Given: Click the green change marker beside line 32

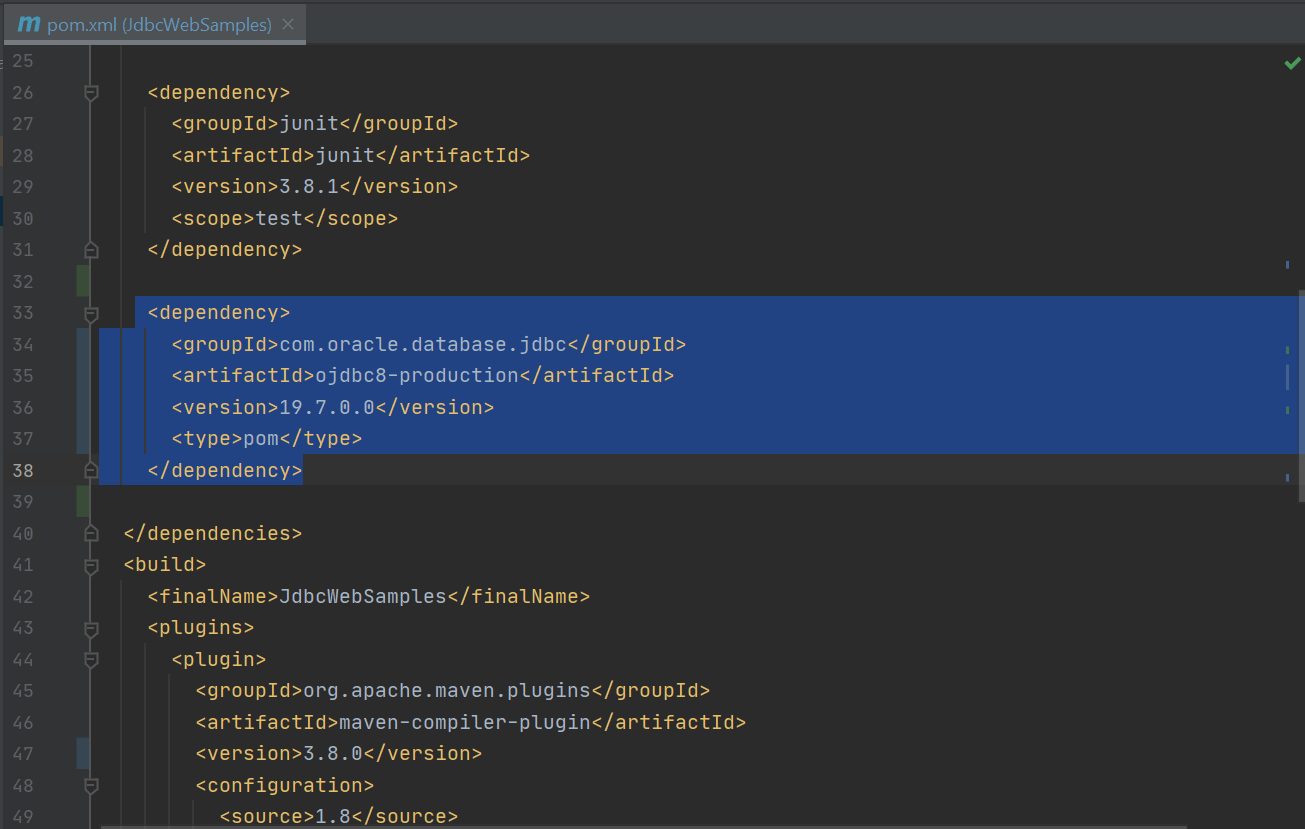Looking at the screenshot, I should pyautogui.click(x=83, y=281).
